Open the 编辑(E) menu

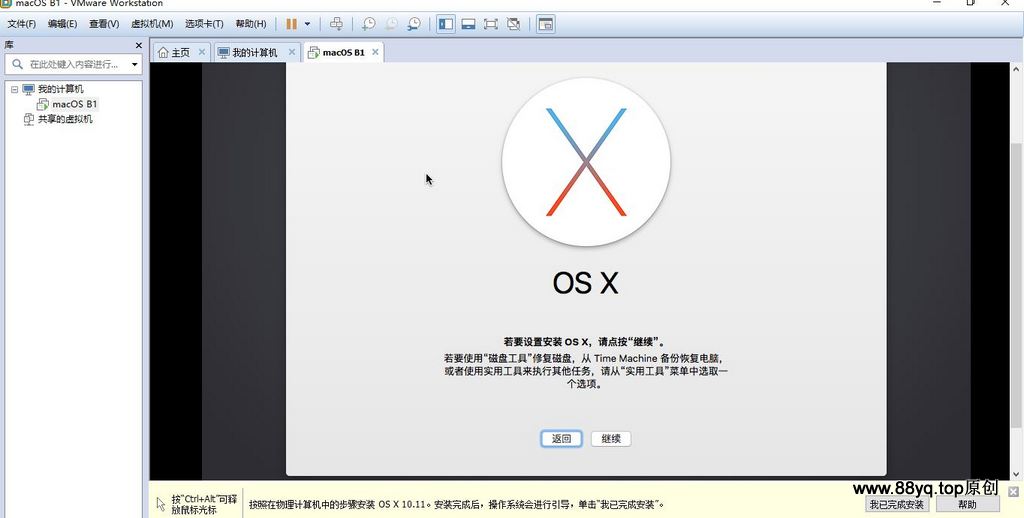pyautogui.click(x=62, y=24)
